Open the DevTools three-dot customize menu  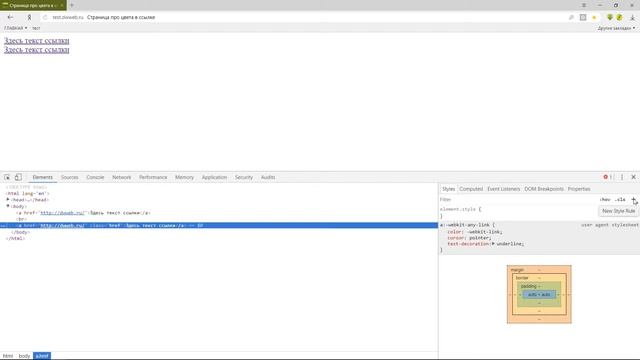622,177
